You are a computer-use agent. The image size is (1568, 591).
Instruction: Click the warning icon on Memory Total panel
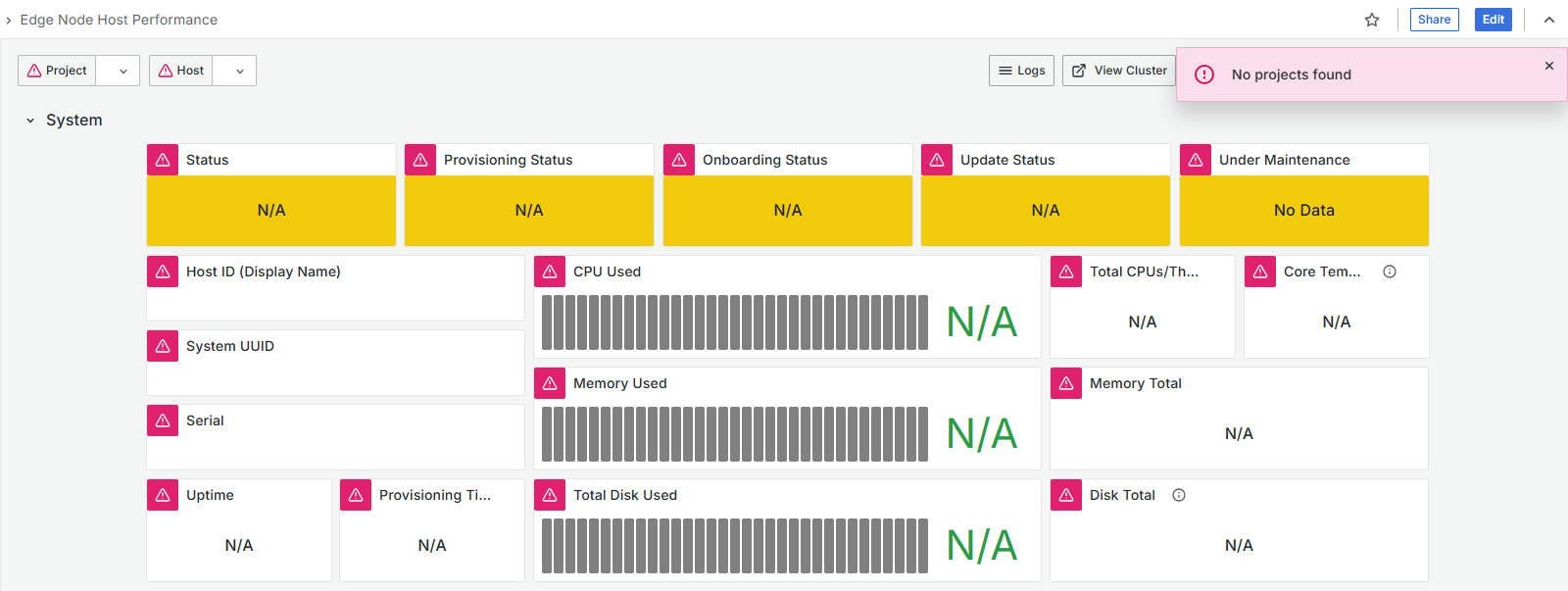[x=1066, y=383]
